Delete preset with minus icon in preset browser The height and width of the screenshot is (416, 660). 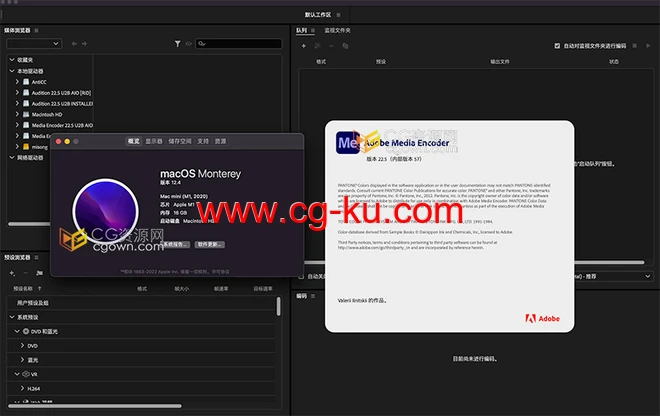(x=26, y=273)
